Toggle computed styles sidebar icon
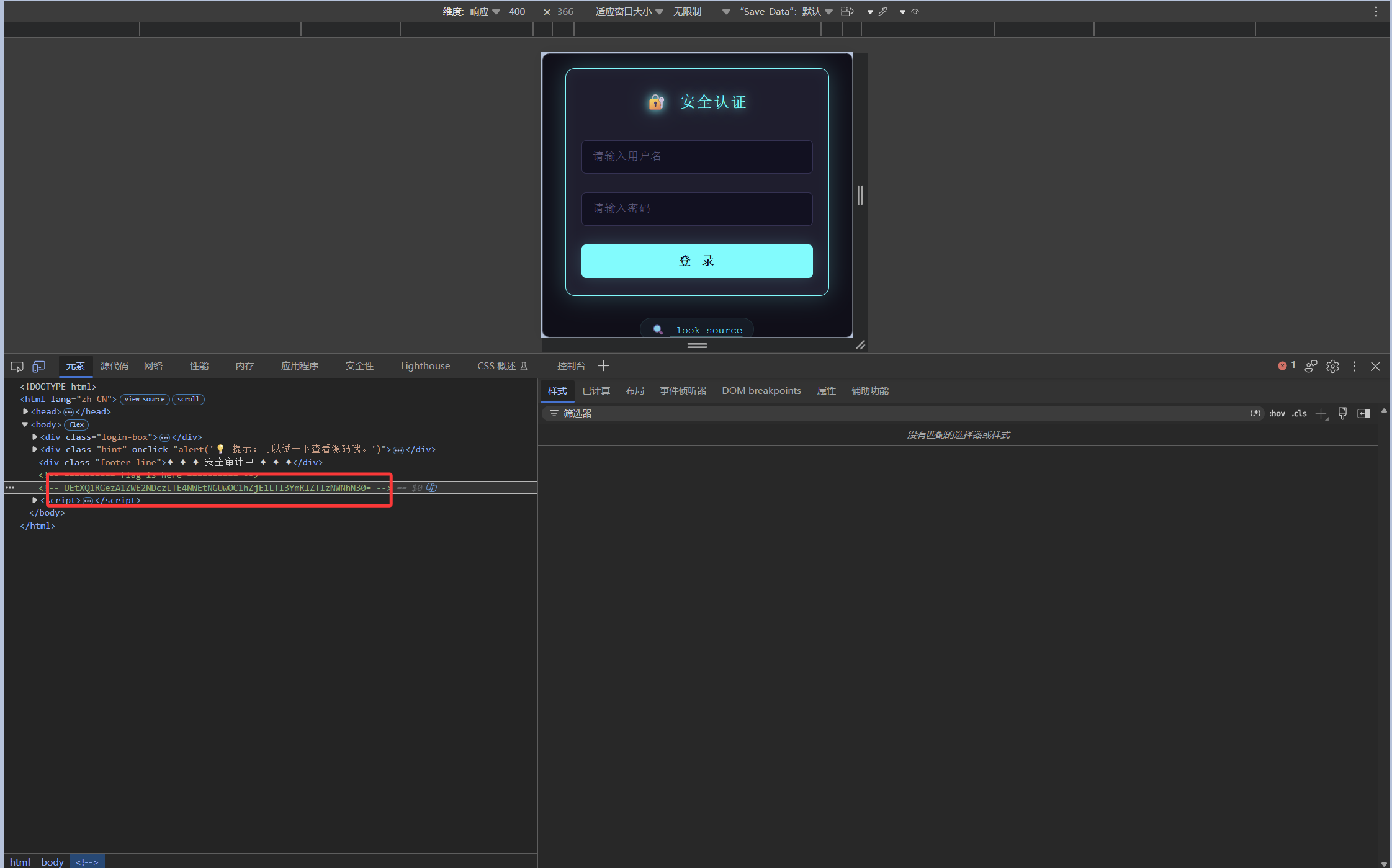Image resolution: width=1392 pixels, height=868 pixels. click(x=1363, y=414)
